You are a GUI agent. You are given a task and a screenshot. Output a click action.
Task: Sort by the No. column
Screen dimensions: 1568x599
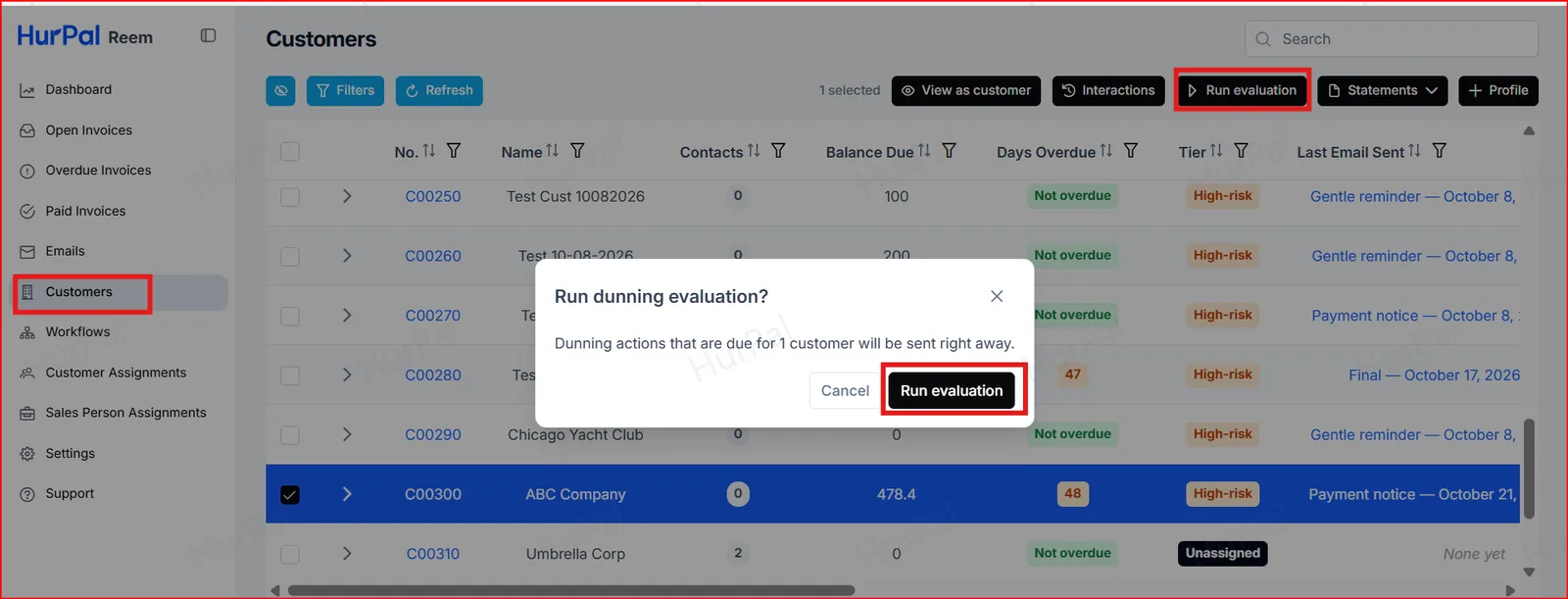pos(429,151)
